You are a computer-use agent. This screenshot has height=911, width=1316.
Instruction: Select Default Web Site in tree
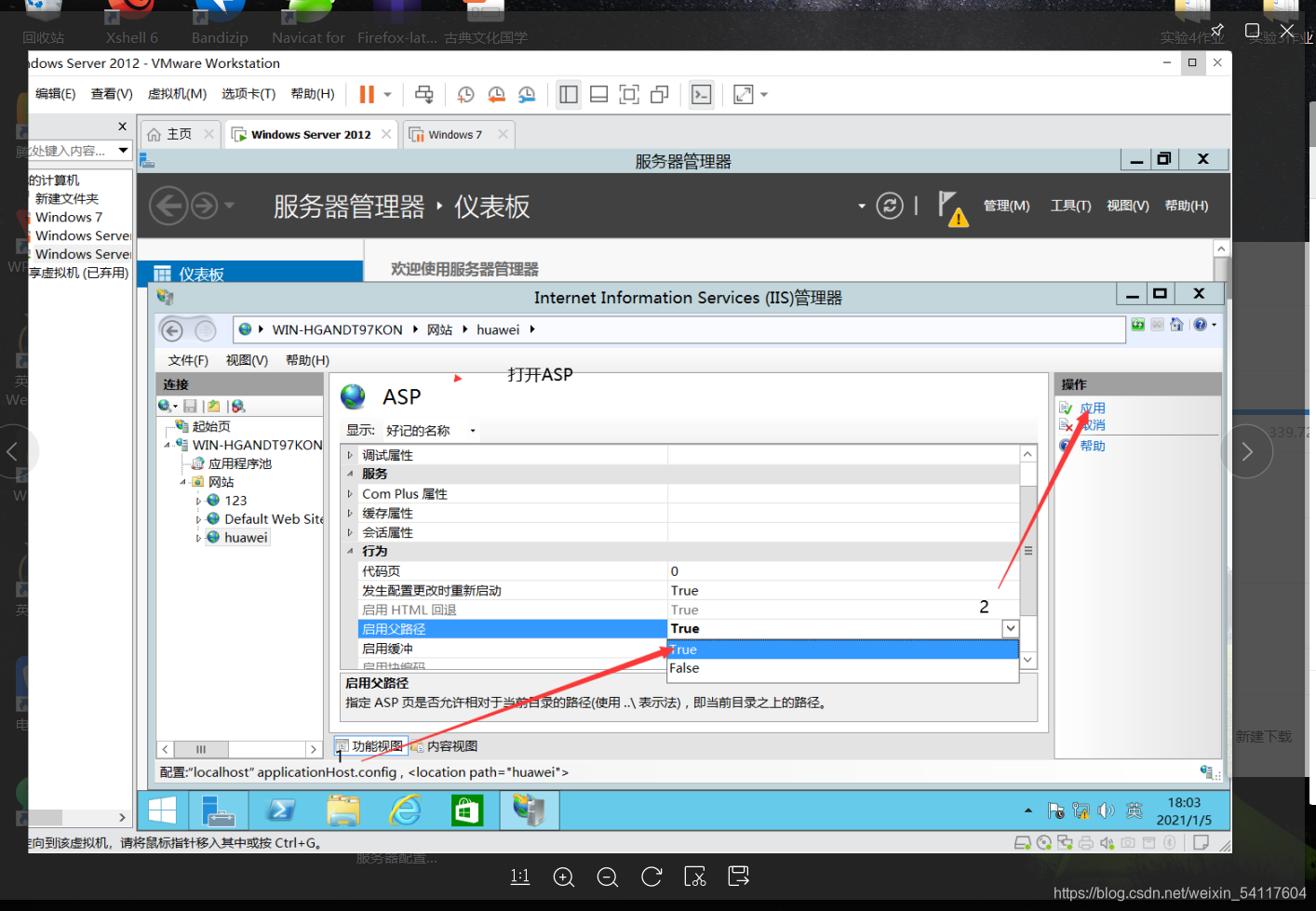[274, 519]
